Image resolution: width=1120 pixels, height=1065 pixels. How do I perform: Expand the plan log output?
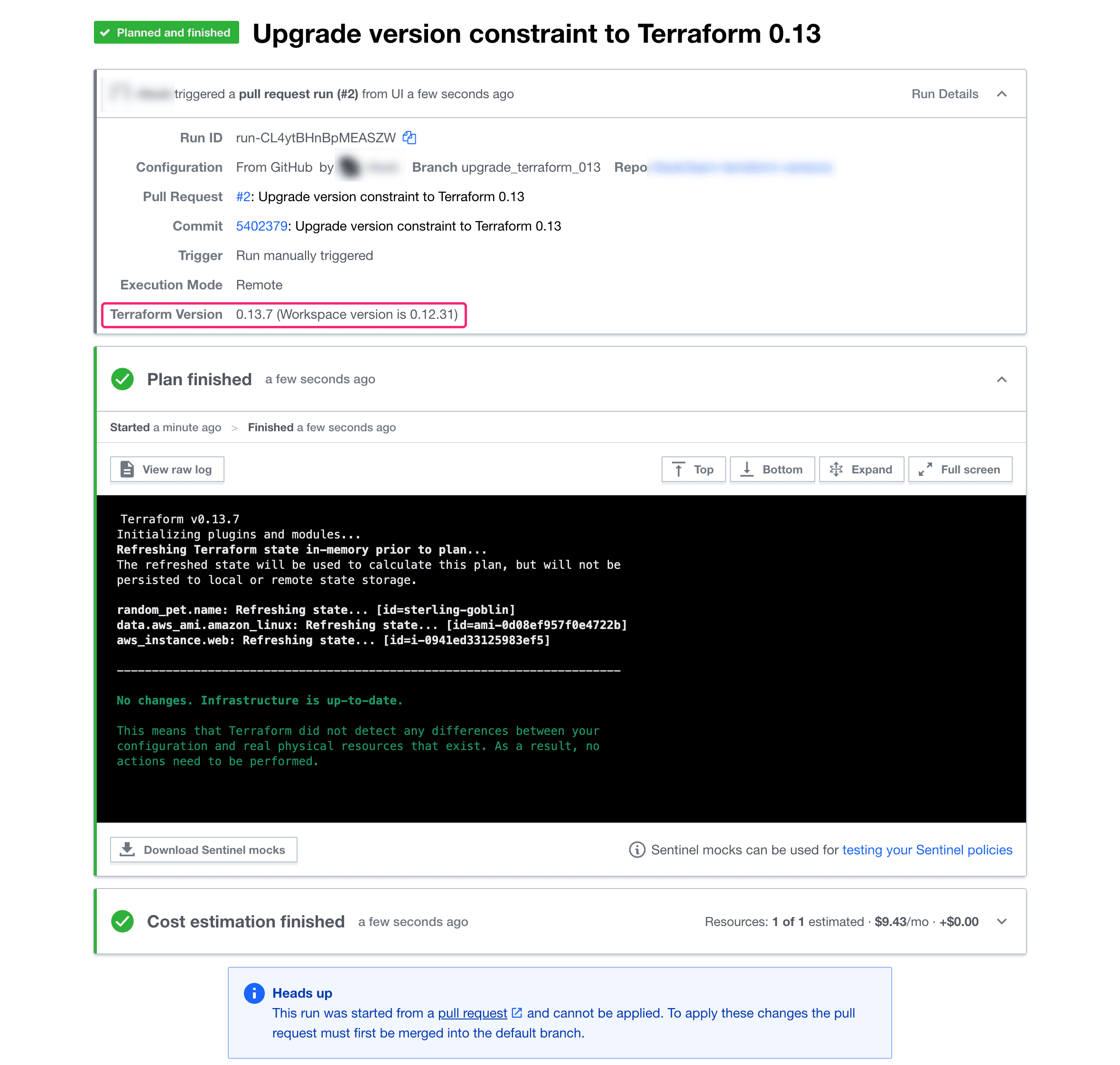[x=861, y=469]
